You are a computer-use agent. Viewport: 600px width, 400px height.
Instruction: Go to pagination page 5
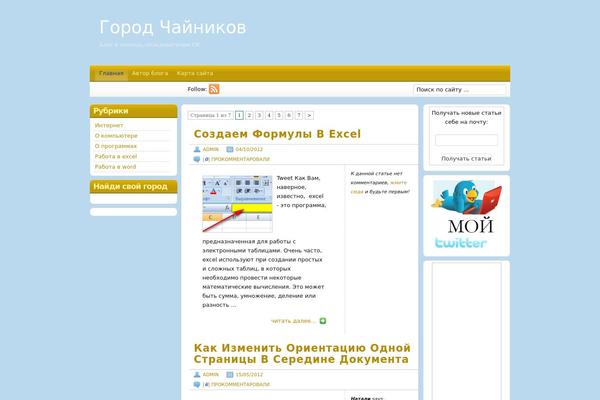click(279, 115)
